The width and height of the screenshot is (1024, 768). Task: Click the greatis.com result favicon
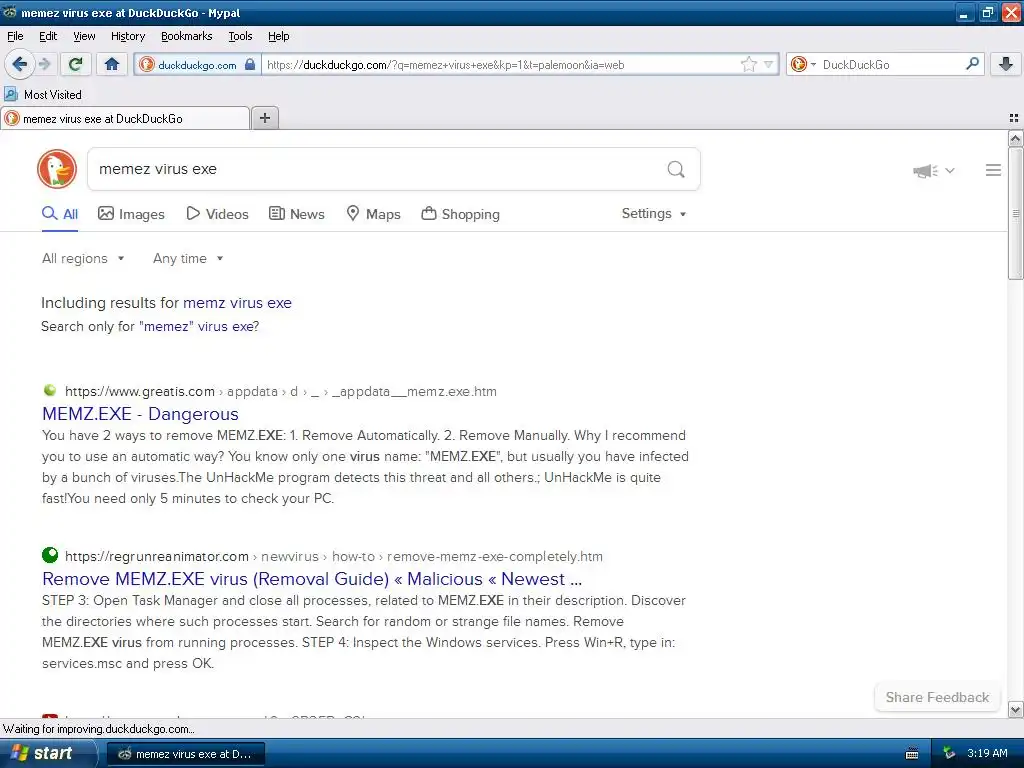tap(50, 391)
